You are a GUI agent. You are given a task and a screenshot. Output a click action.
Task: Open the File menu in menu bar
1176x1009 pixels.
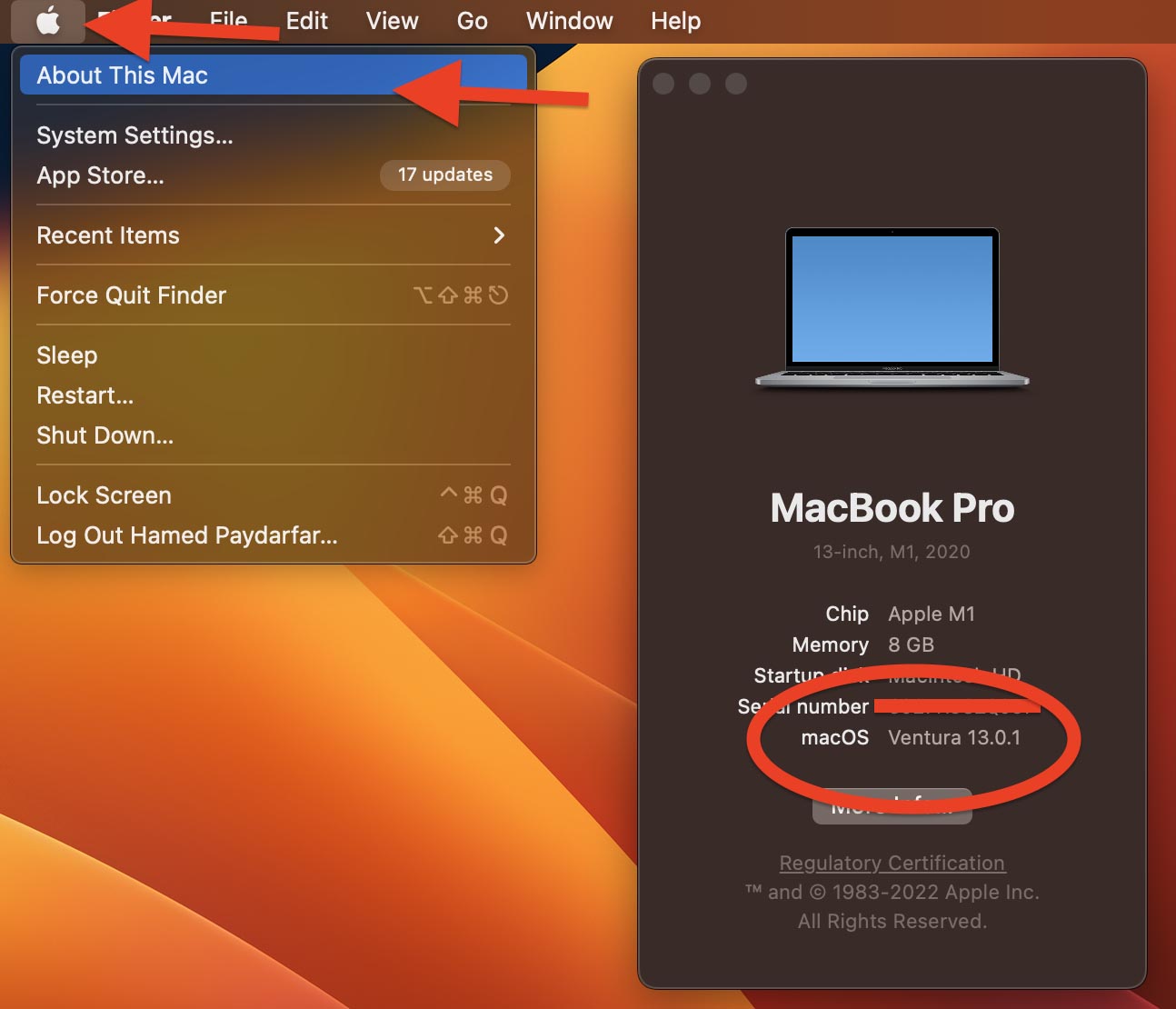pyautogui.click(x=228, y=20)
